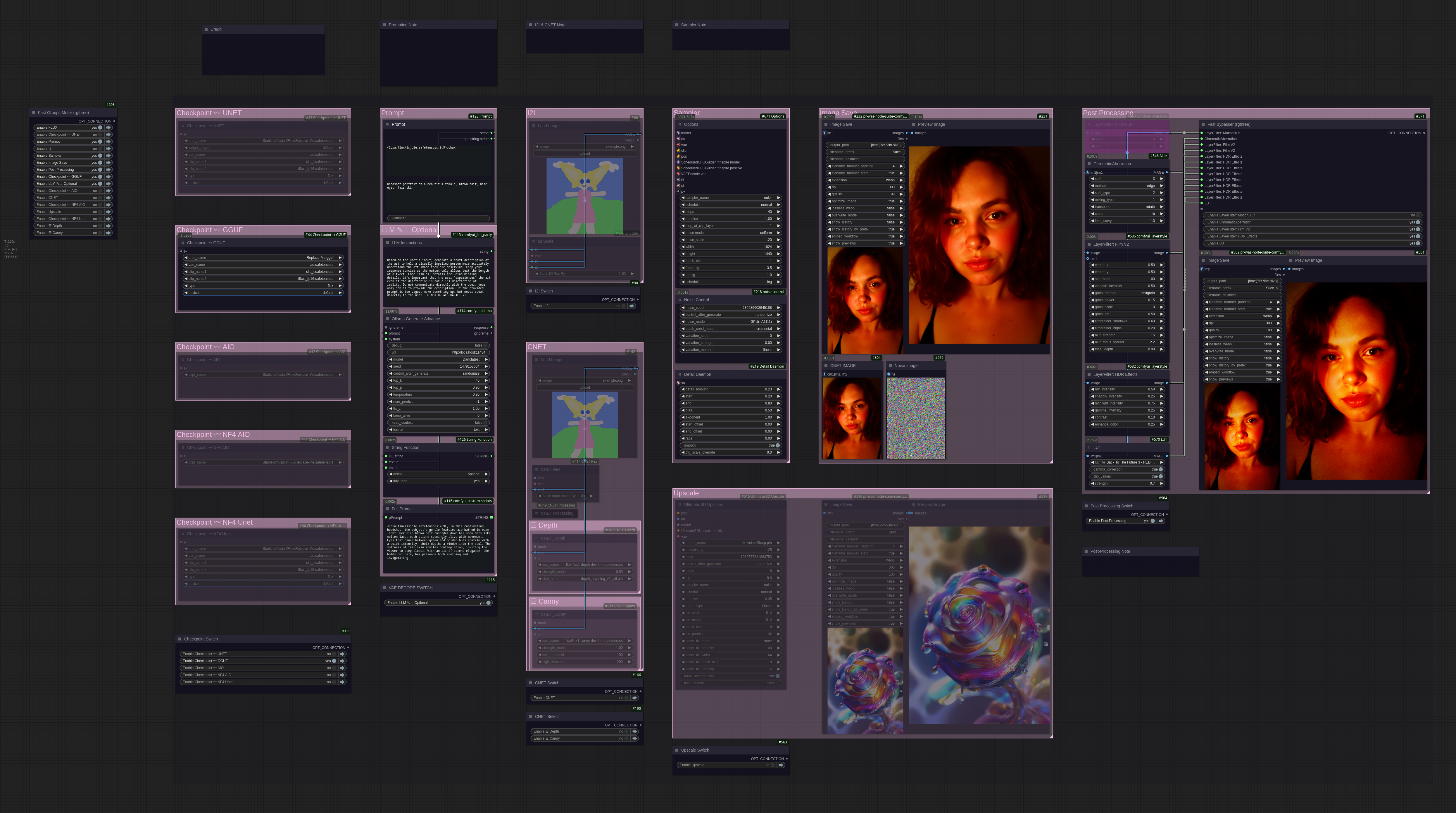Click the left arrow on the noise_seed field
Viewport: 1456px width, 813px height.
[683, 308]
